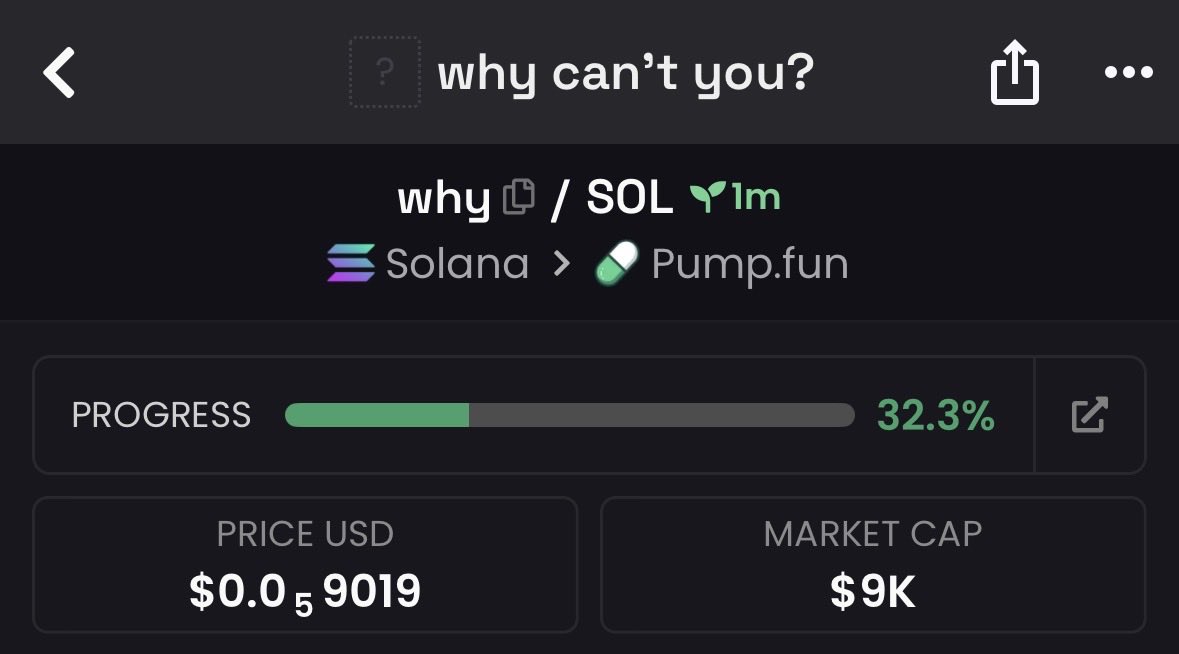Tap the 32.3% progress percentage
The height and width of the screenshot is (654, 1179).
(935, 415)
